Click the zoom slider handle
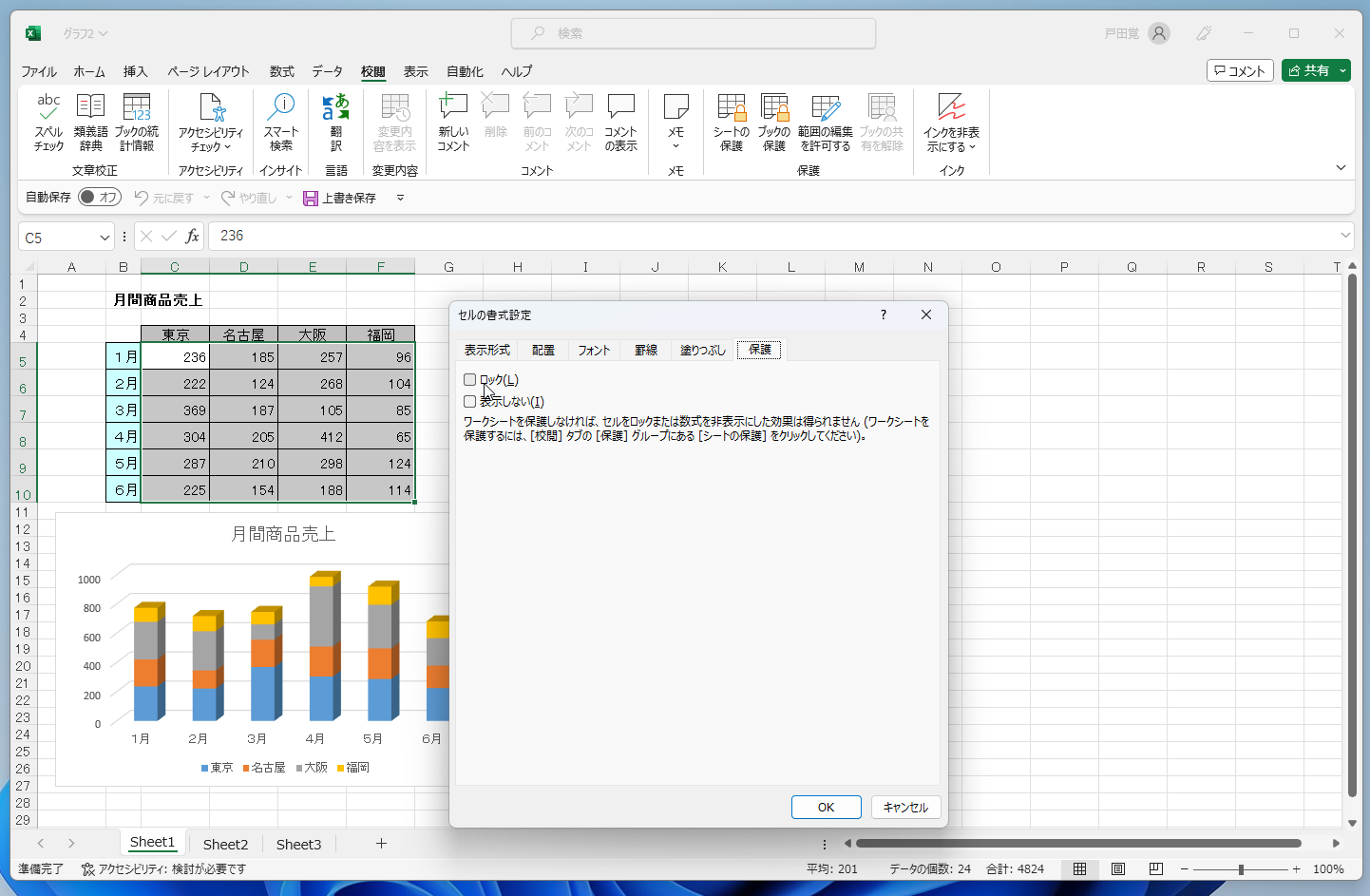1370x896 pixels. (x=1241, y=868)
